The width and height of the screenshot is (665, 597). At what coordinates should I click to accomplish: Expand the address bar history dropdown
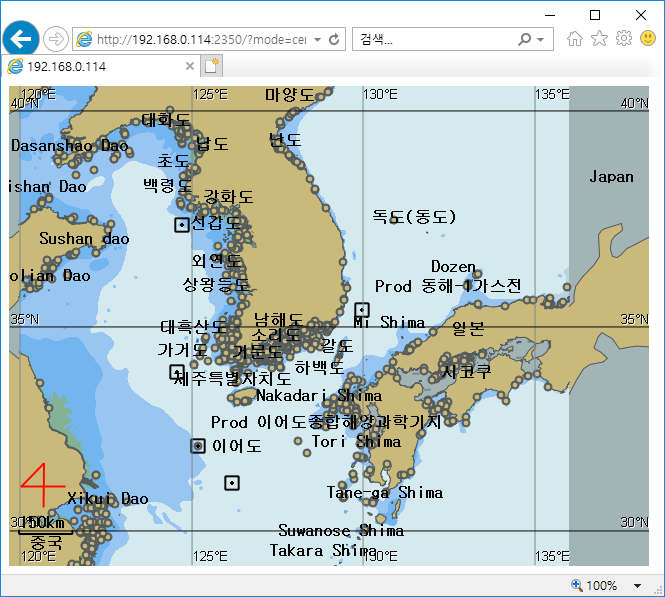[x=317, y=40]
